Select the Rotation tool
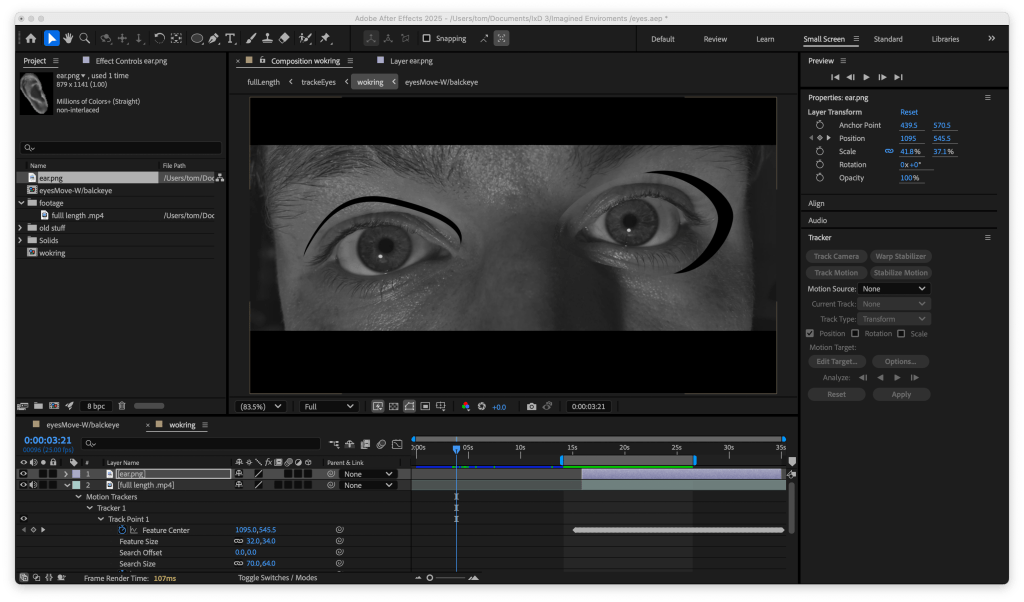The image size is (1024, 602). coord(159,39)
